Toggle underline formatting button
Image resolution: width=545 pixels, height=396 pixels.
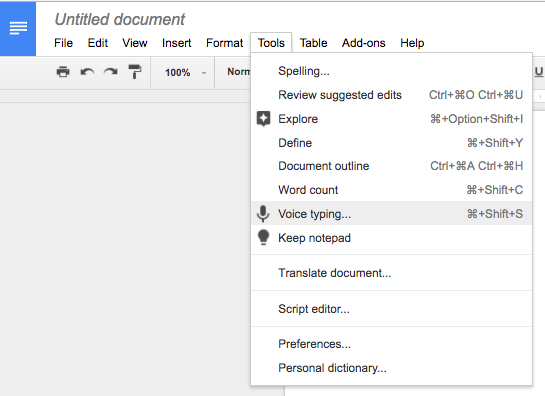coord(538,72)
